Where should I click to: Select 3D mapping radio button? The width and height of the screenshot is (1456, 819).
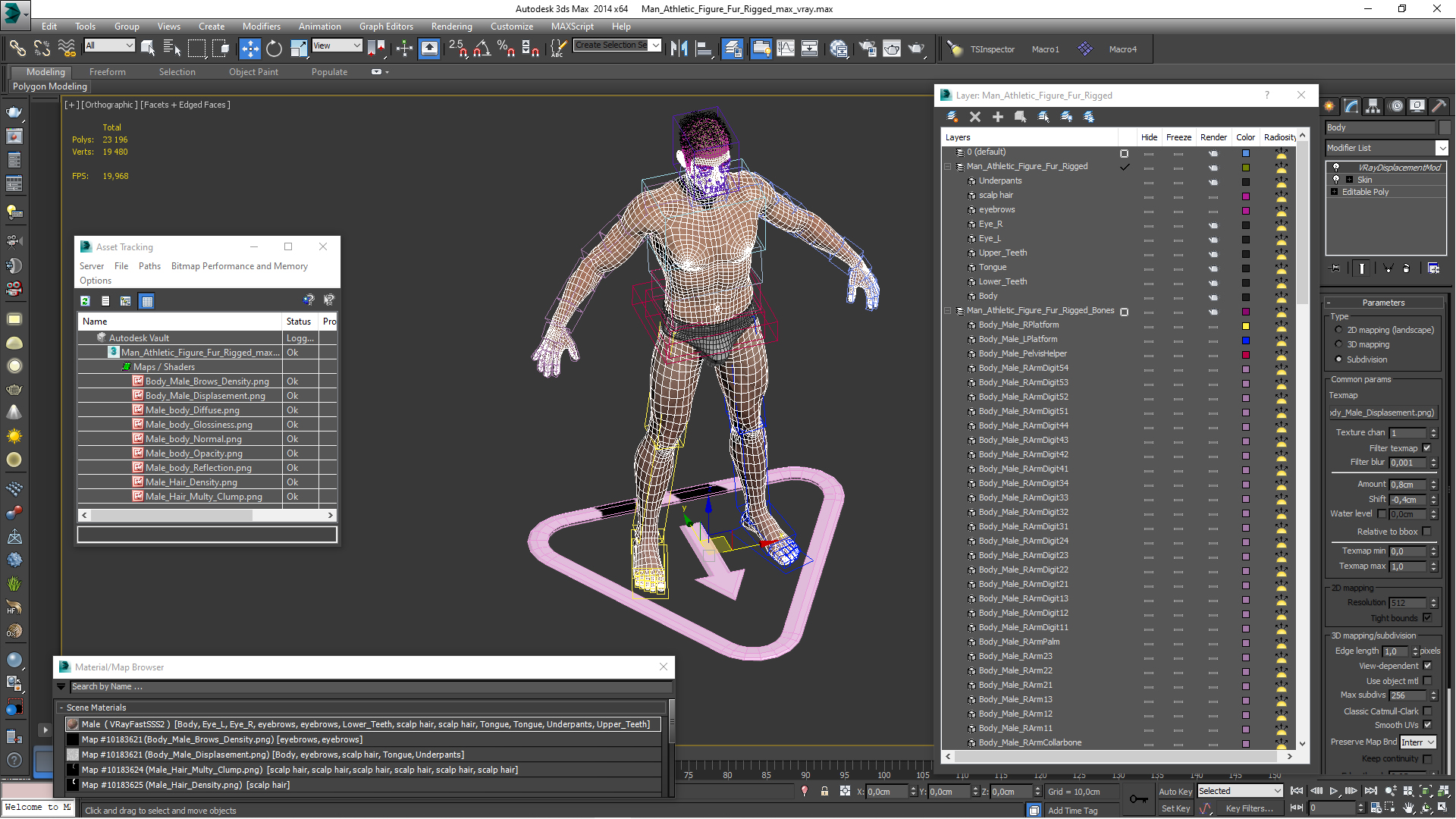(x=1338, y=344)
